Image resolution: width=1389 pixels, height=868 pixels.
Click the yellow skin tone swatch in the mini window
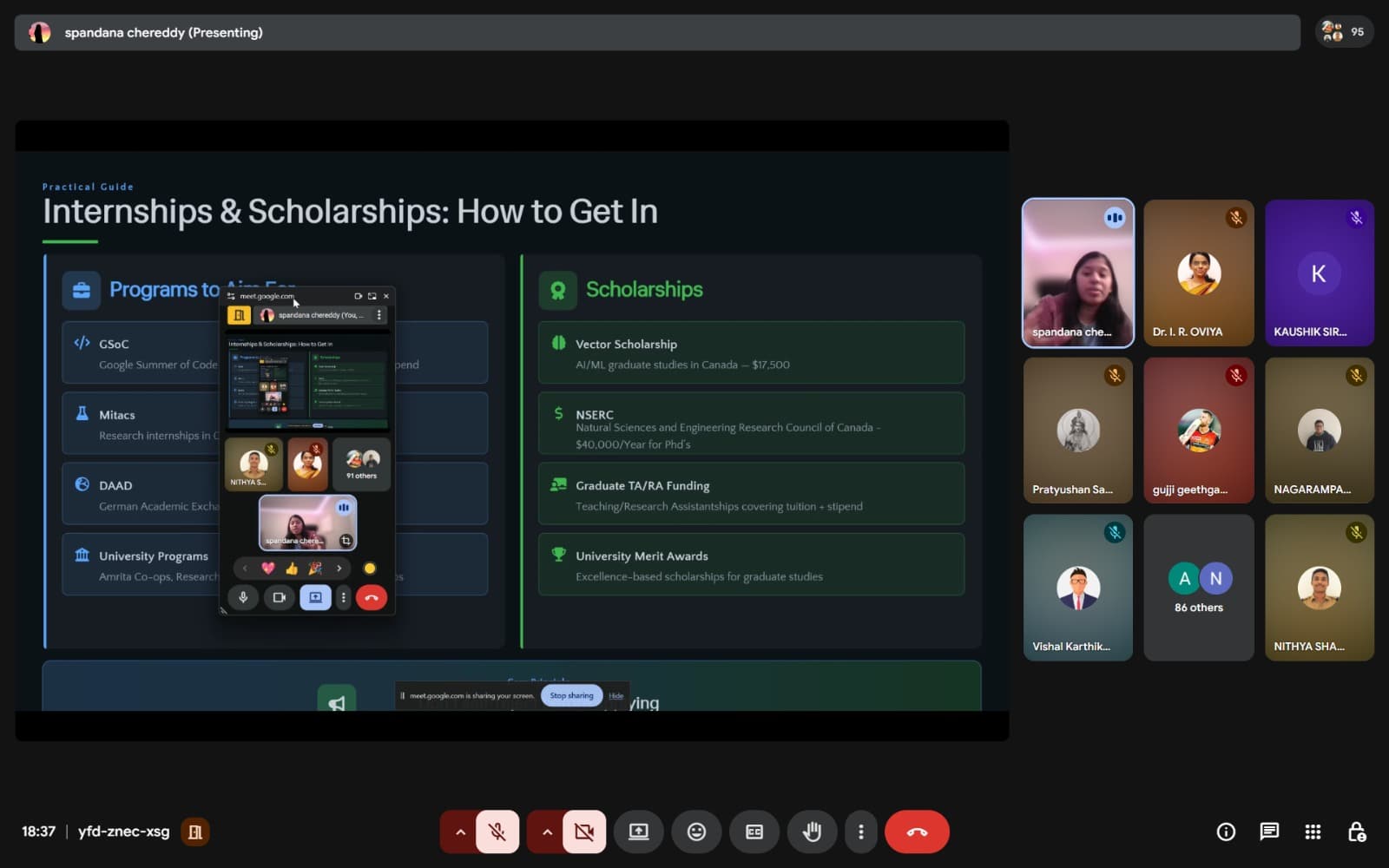click(x=370, y=569)
